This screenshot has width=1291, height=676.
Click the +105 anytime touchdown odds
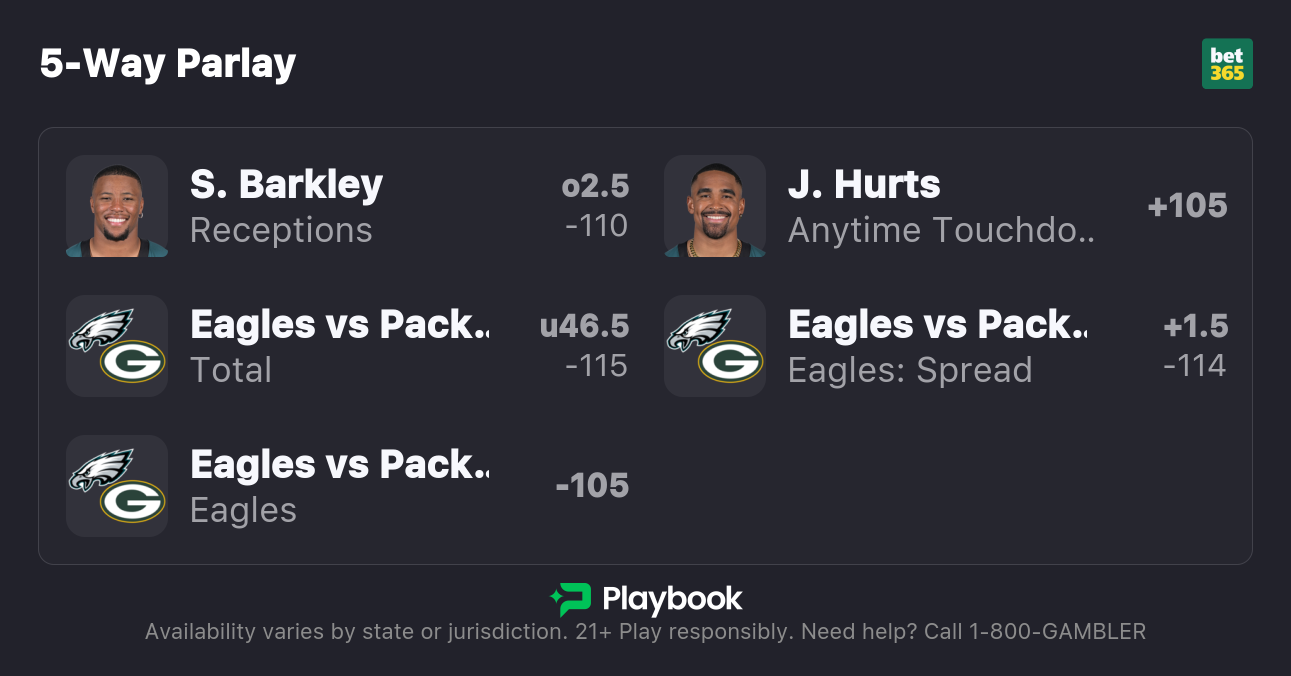point(1187,206)
